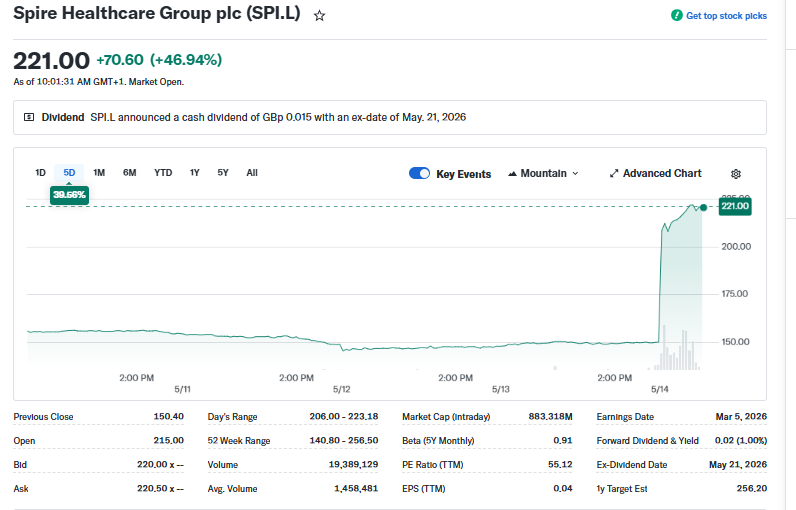
Task: Click the 5/13 date axis label
Action: pyautogui.click(x=501, y=389)
